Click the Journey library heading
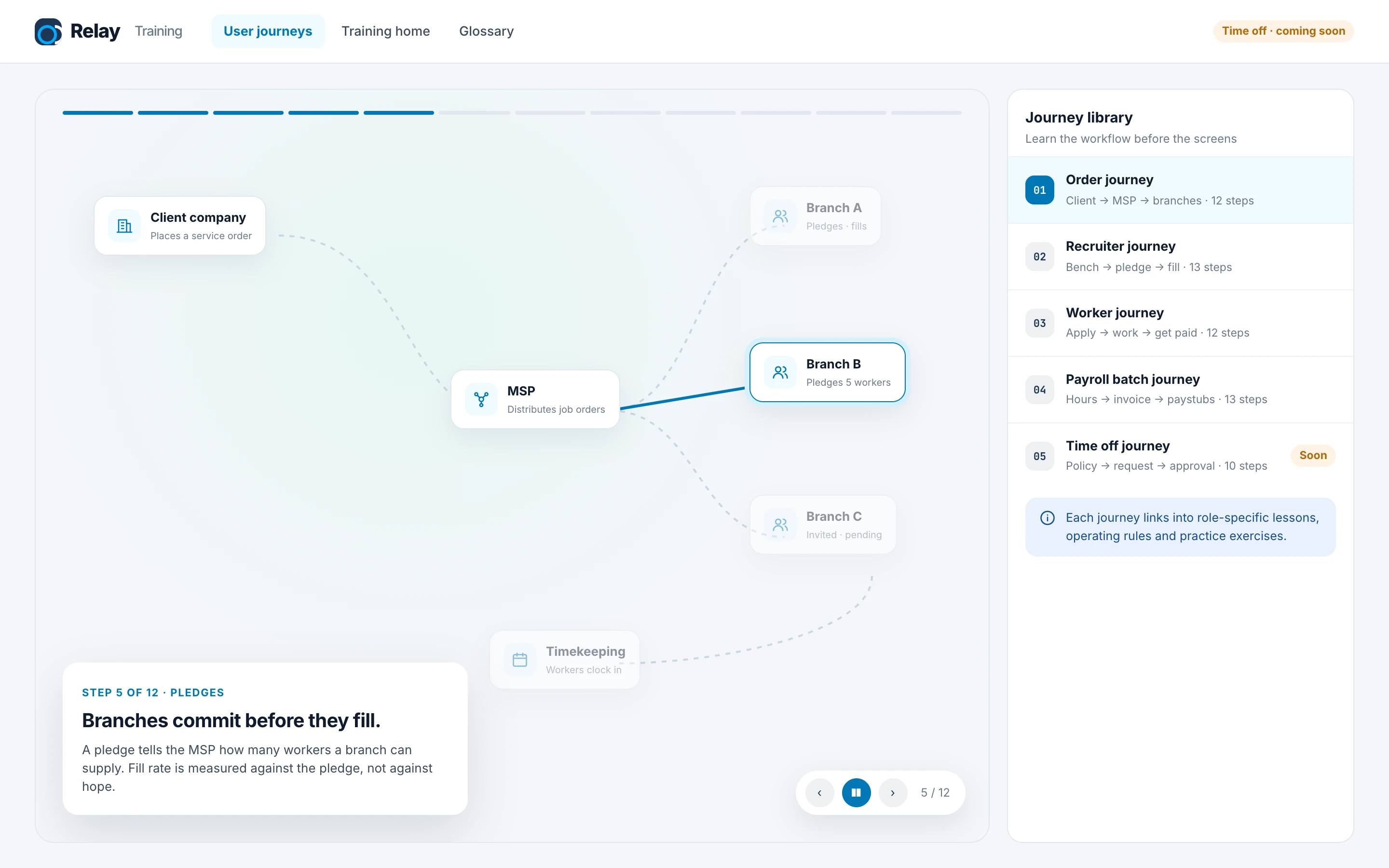This screenshot has height=868, width=1389. click(1078, 117)
